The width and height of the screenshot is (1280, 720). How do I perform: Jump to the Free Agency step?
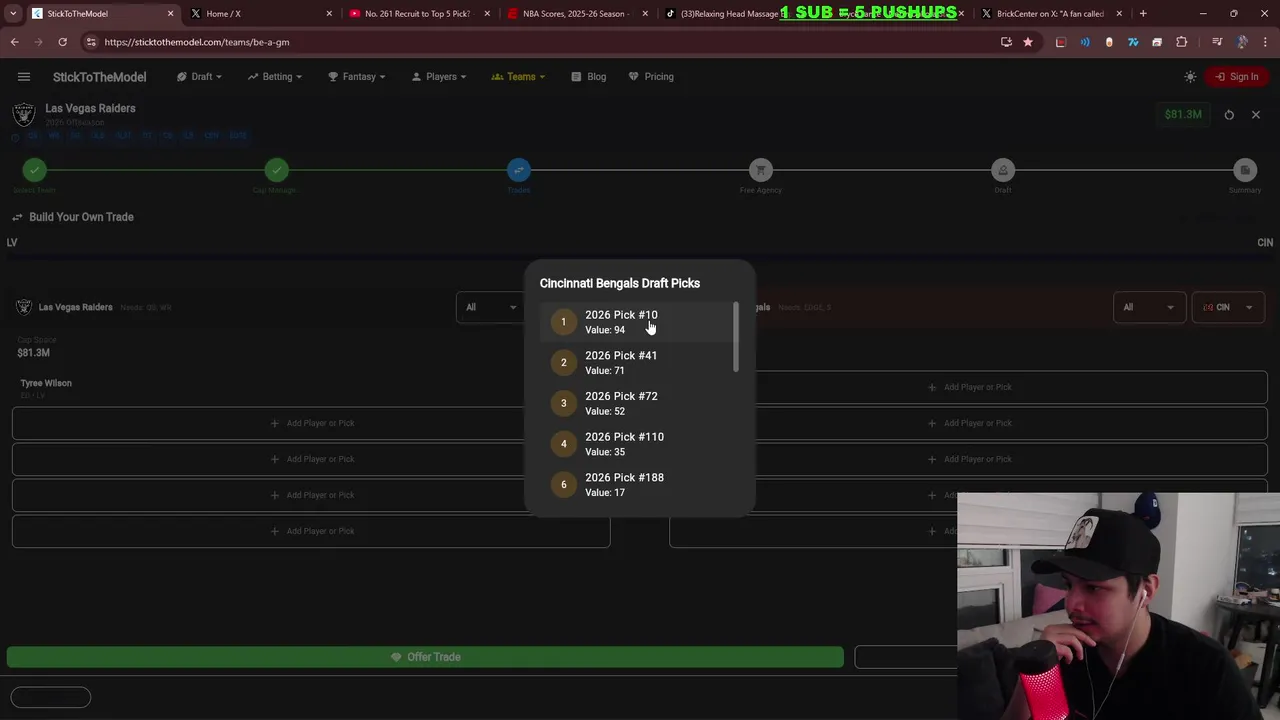[x=761, y=171]
